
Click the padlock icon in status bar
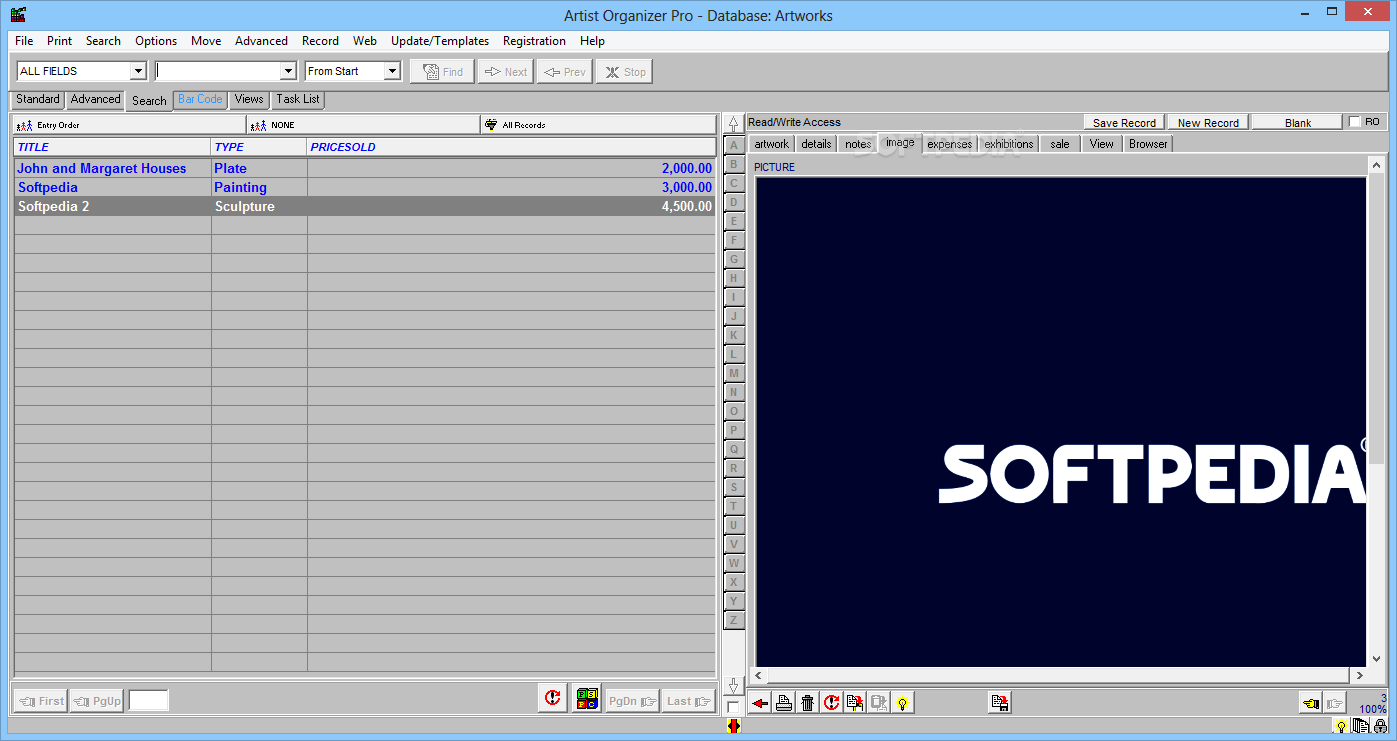tap(1380, 727)
